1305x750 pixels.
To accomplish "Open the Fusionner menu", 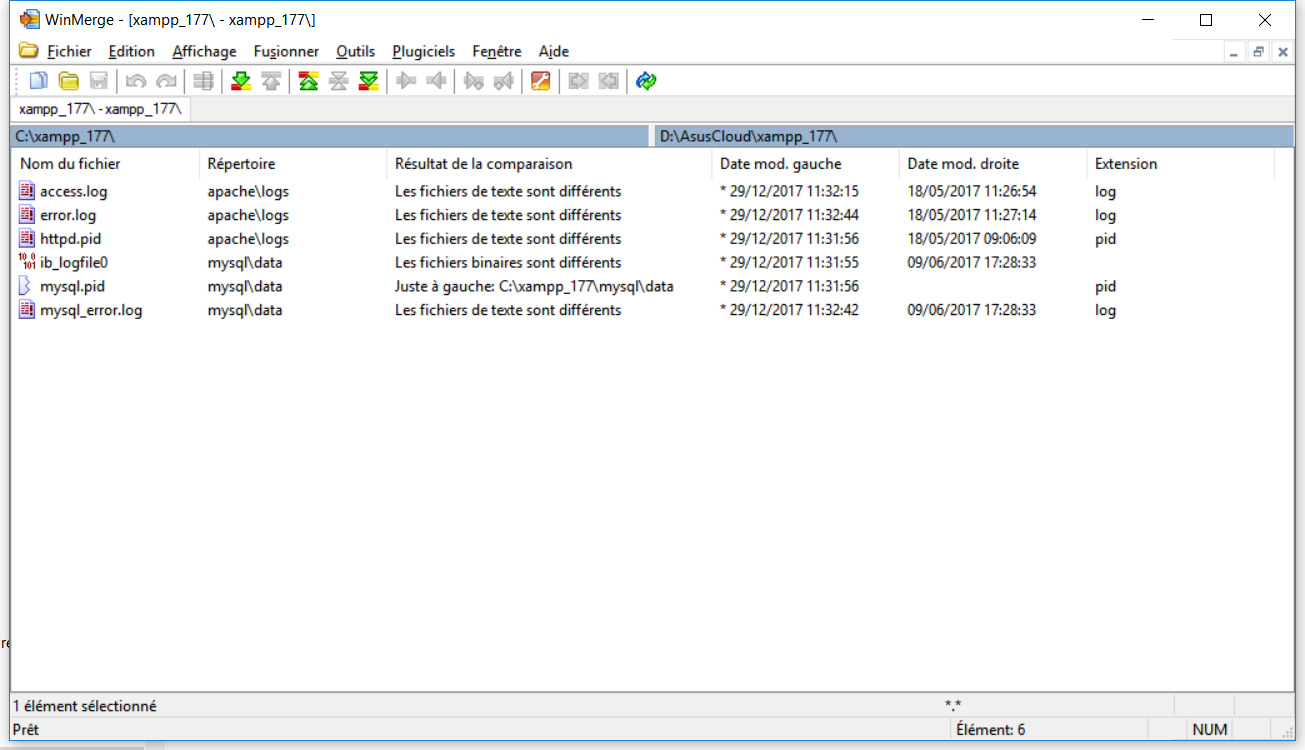I will click(286, 51).
